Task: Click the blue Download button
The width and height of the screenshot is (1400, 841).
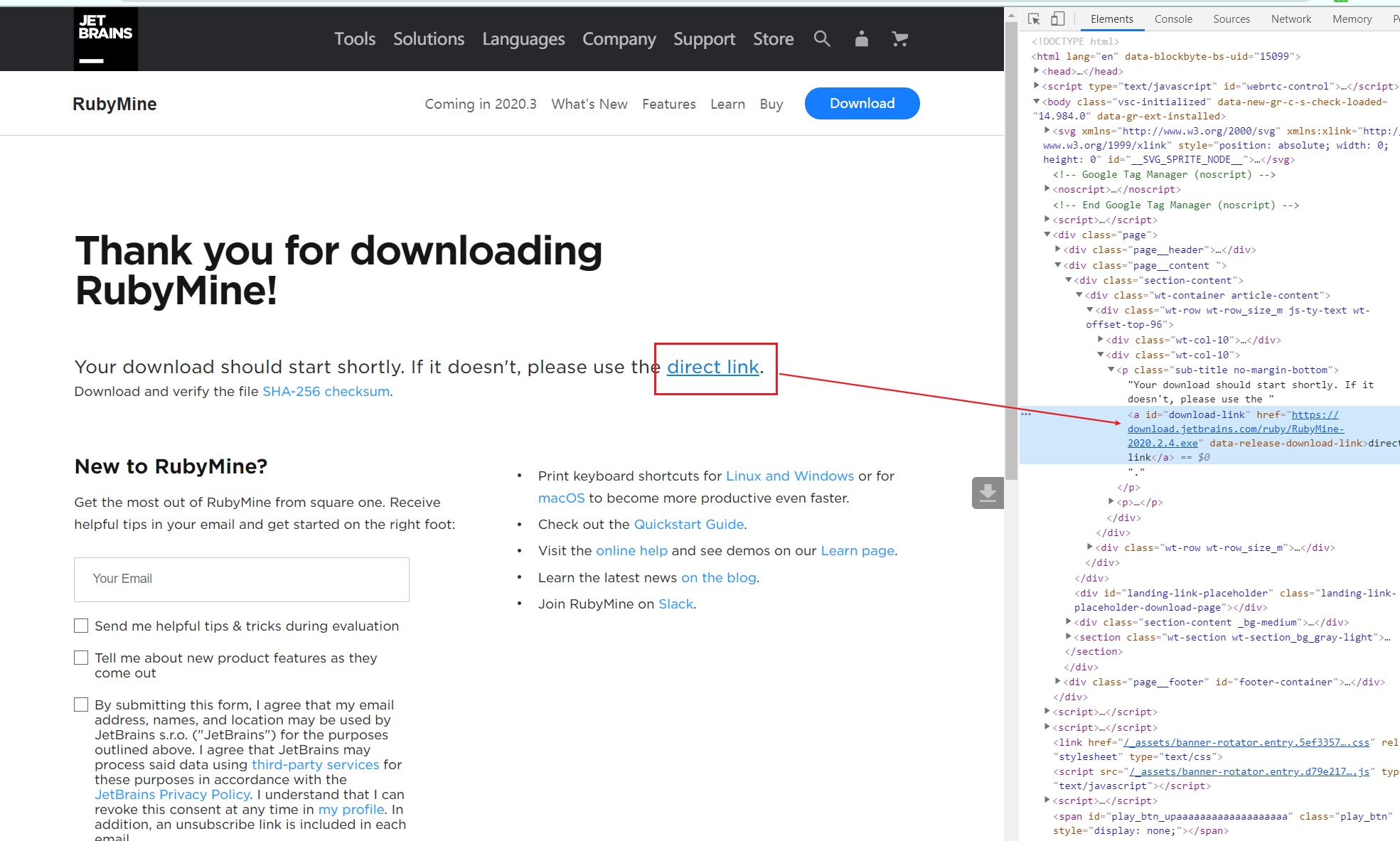Action: tap(862, 104)
